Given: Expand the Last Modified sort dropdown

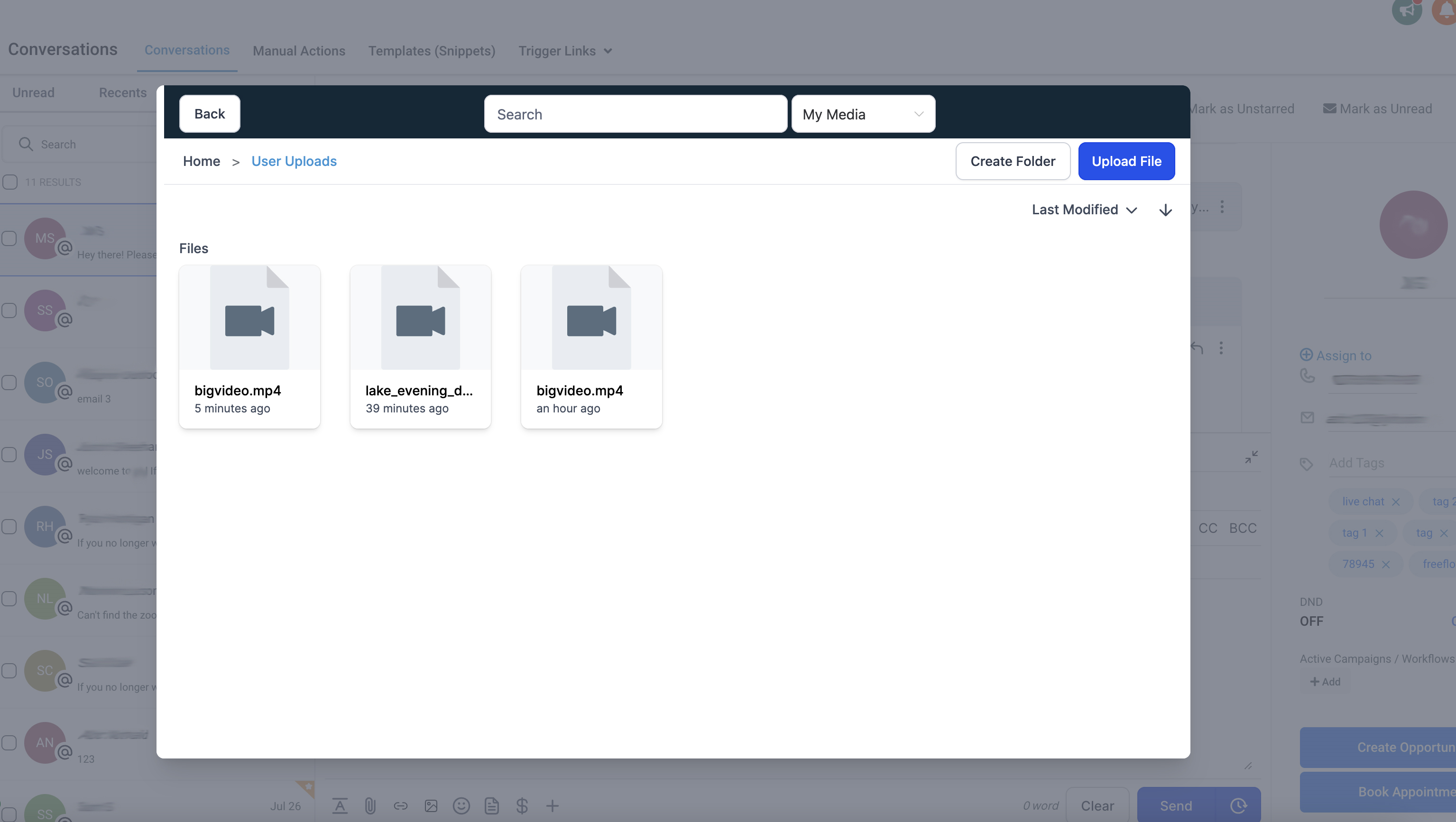Looking at the screenshot, I should coord(1084,210).
